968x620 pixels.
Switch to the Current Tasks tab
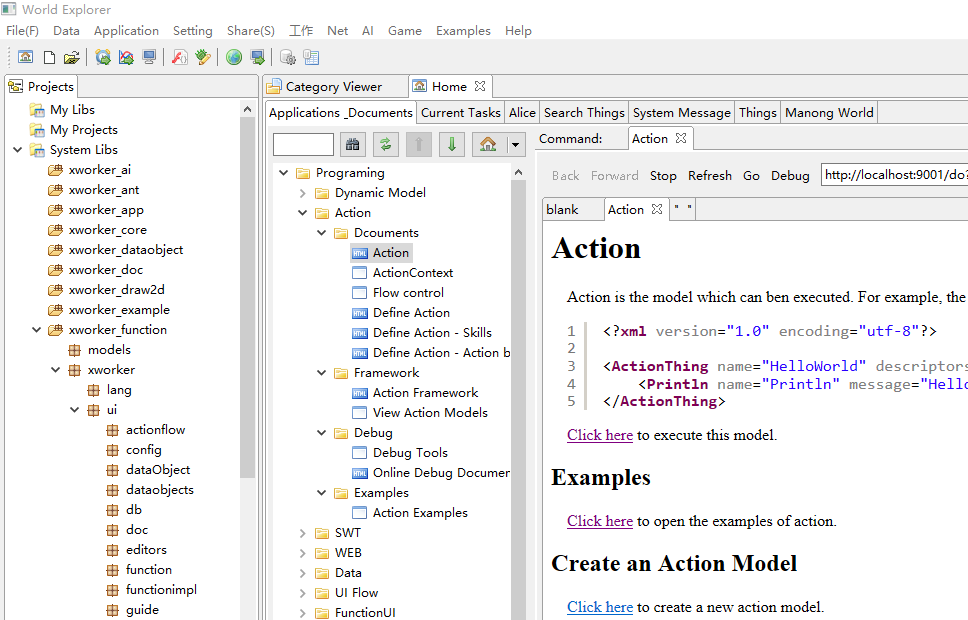[x=461, y=112]
